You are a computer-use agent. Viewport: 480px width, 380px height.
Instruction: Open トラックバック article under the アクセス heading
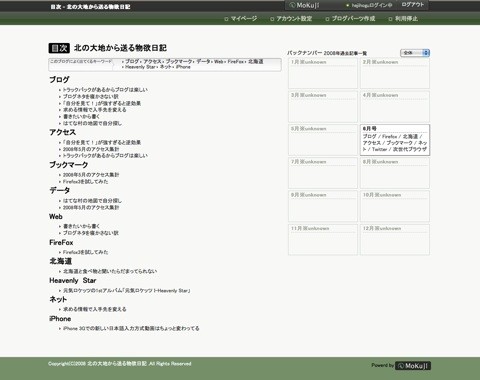(x=105, y=156)
